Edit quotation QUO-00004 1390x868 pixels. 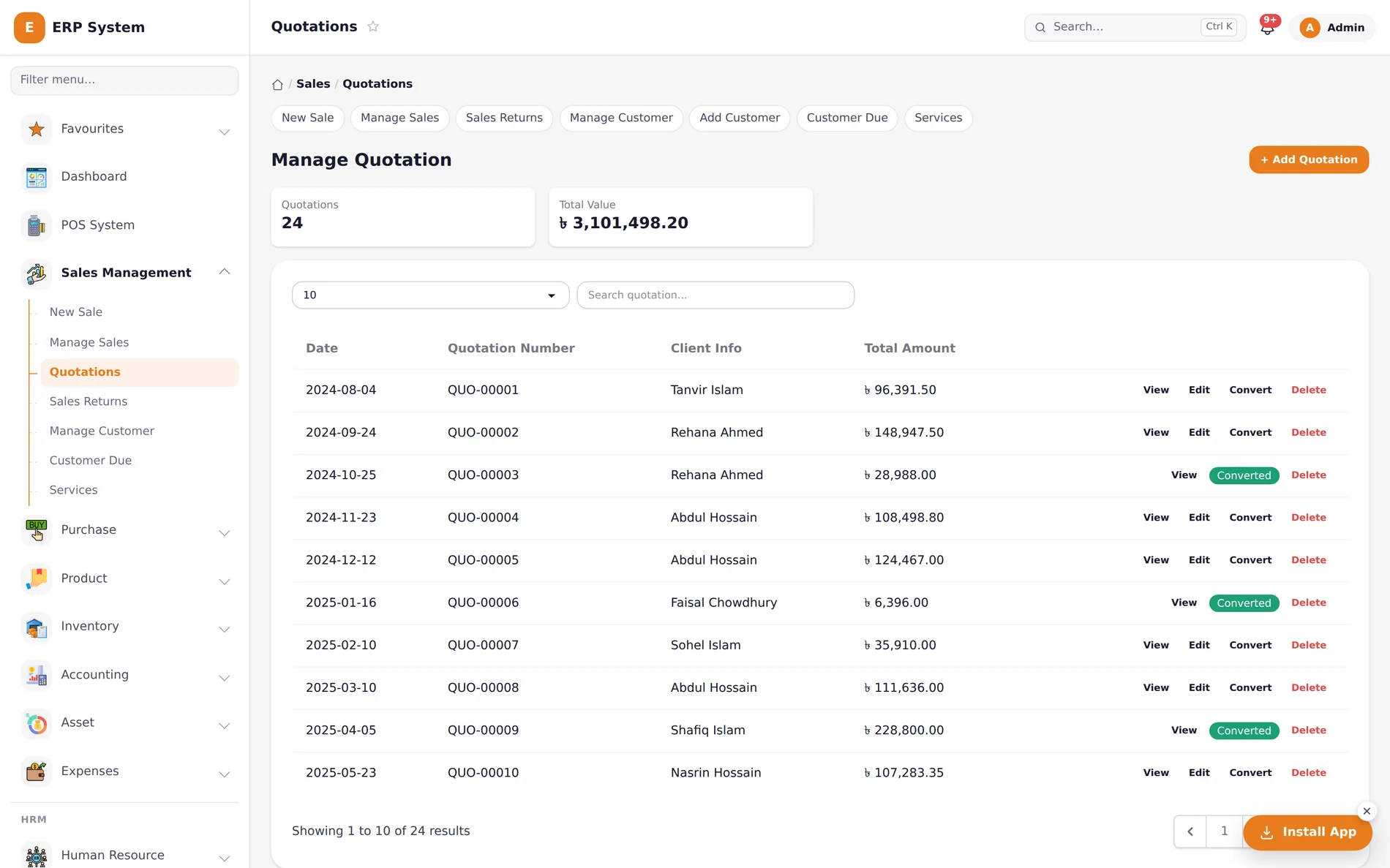(x=1199, y=518)
